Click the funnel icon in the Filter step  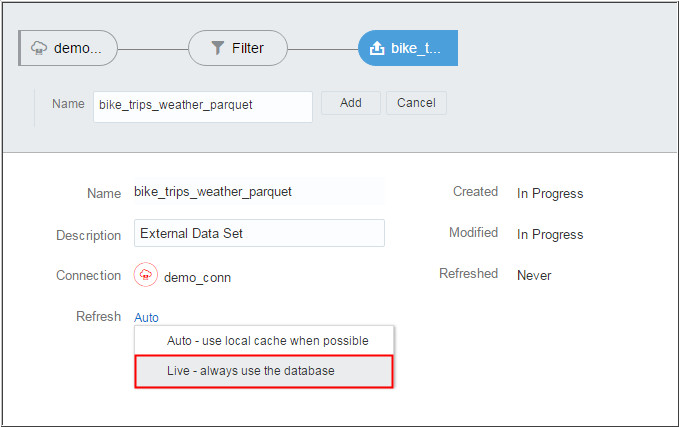tap(218, 48)
